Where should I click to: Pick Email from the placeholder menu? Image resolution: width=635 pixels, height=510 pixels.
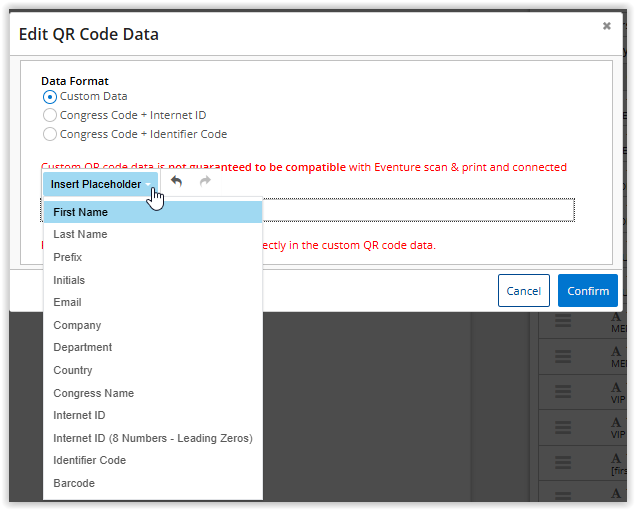67,302
